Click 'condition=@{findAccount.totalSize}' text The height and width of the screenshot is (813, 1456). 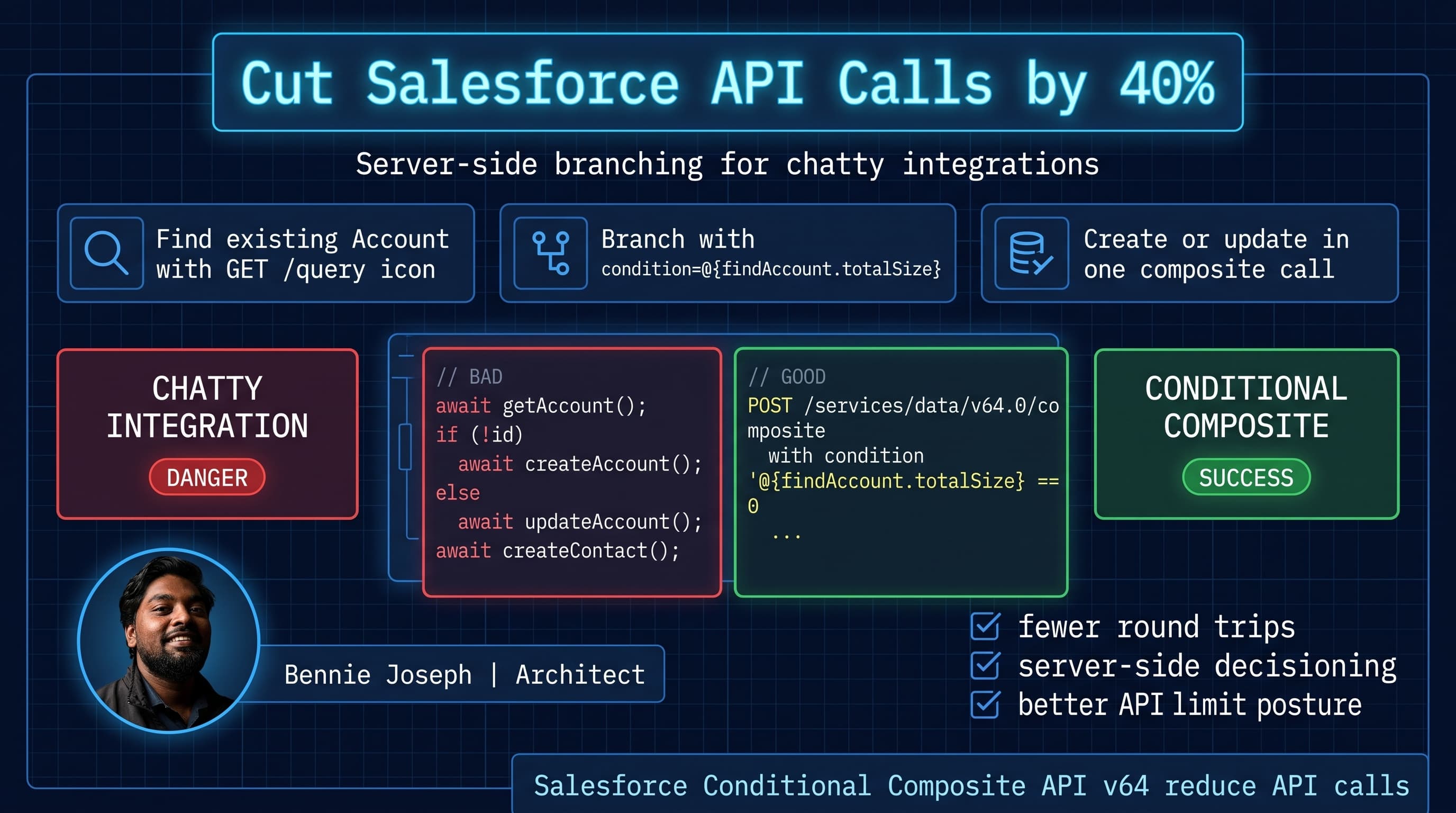point(771,269)
